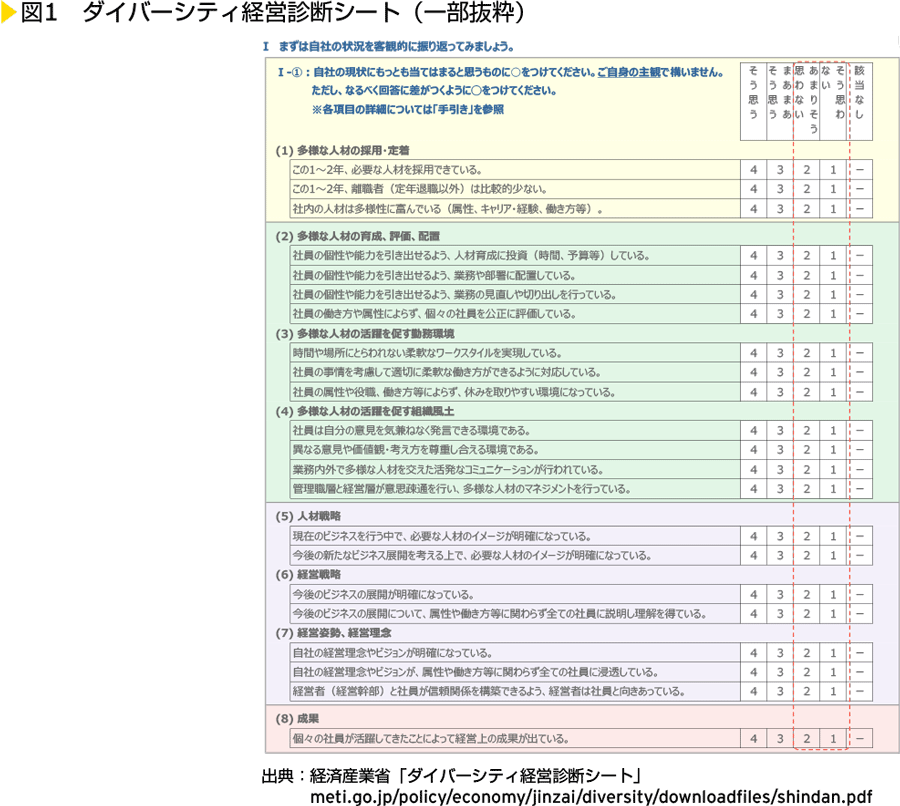The height and width of the screenshot is (806, 900).
Task: Select 2 for 活発なコミュニケーション row
Action: coord(806,469)
